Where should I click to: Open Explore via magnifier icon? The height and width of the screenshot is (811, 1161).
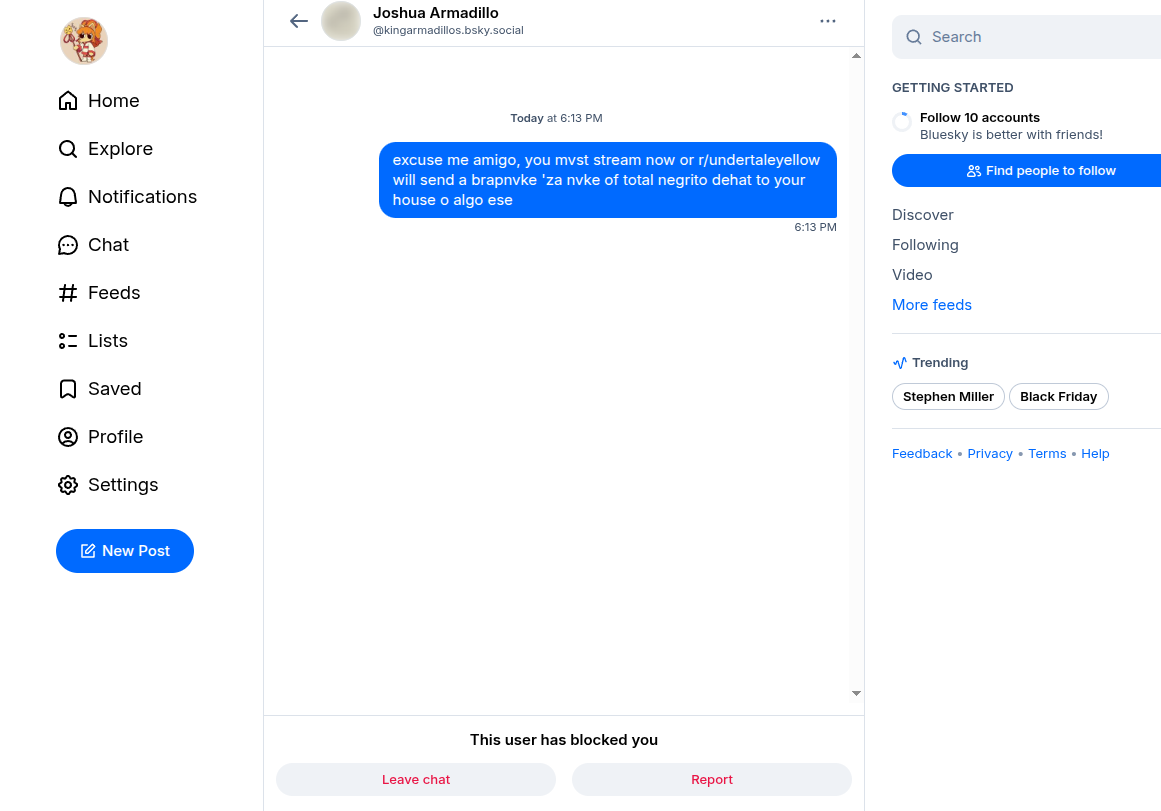(68, 149)
